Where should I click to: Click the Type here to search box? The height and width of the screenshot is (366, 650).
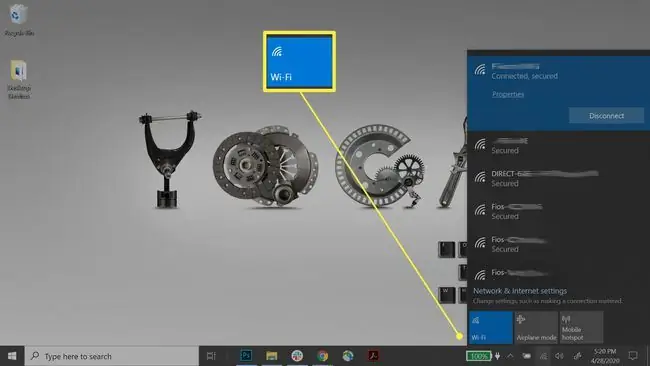[112, 356]
